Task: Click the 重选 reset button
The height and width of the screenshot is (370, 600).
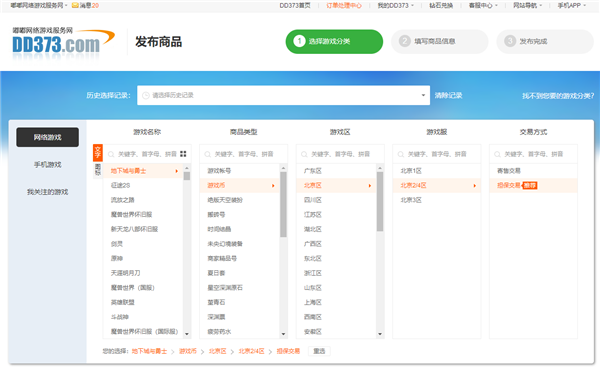Action: [x=320, y=351]
